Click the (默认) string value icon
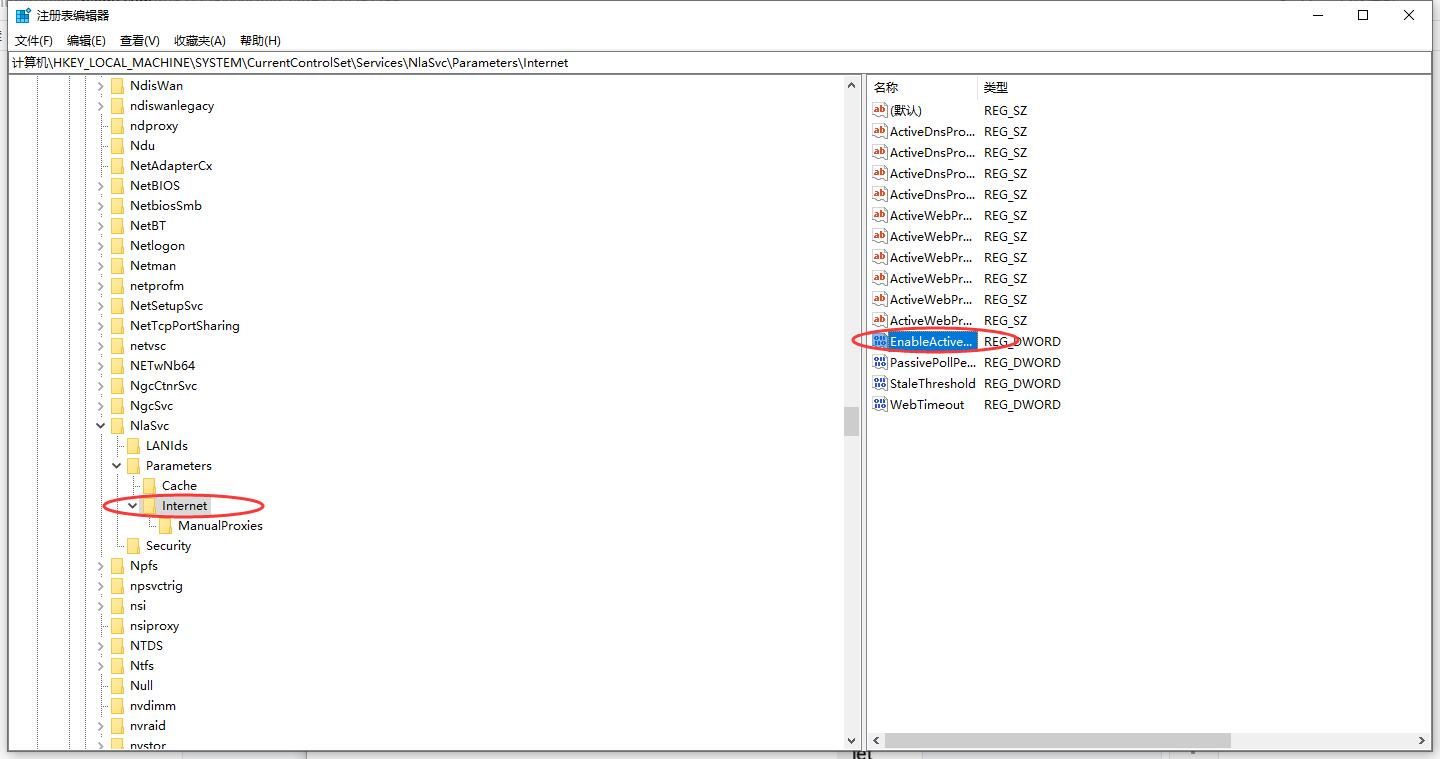1440x759 pixels. (x=880, y=110)
